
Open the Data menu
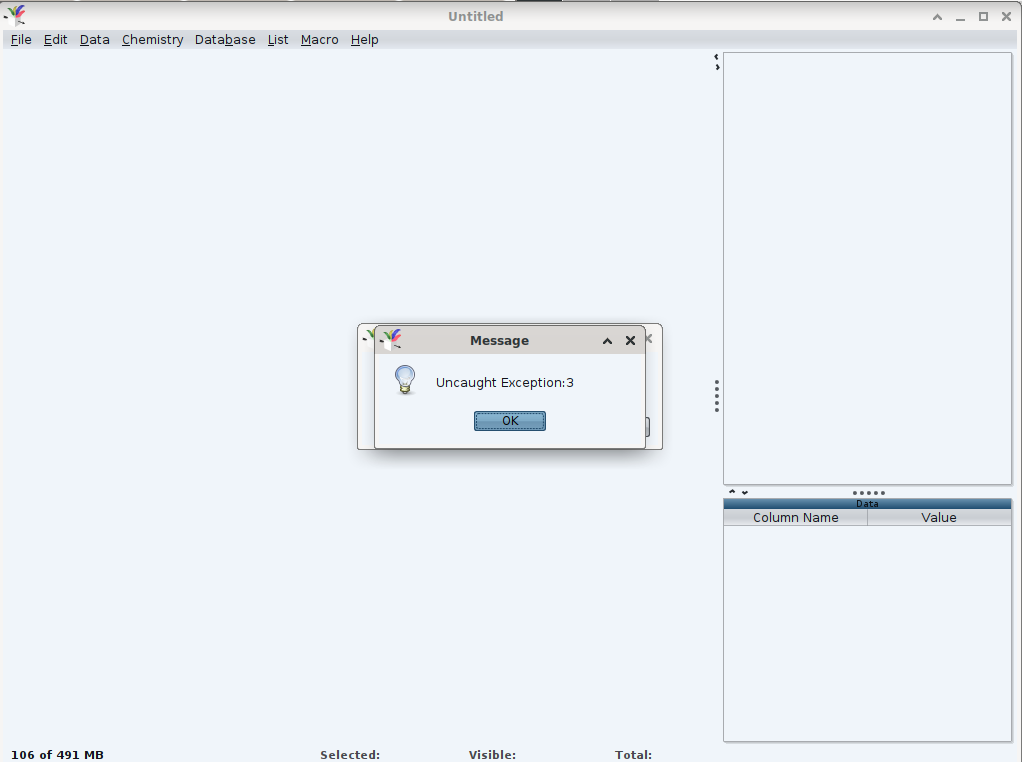tap(95, 40)
